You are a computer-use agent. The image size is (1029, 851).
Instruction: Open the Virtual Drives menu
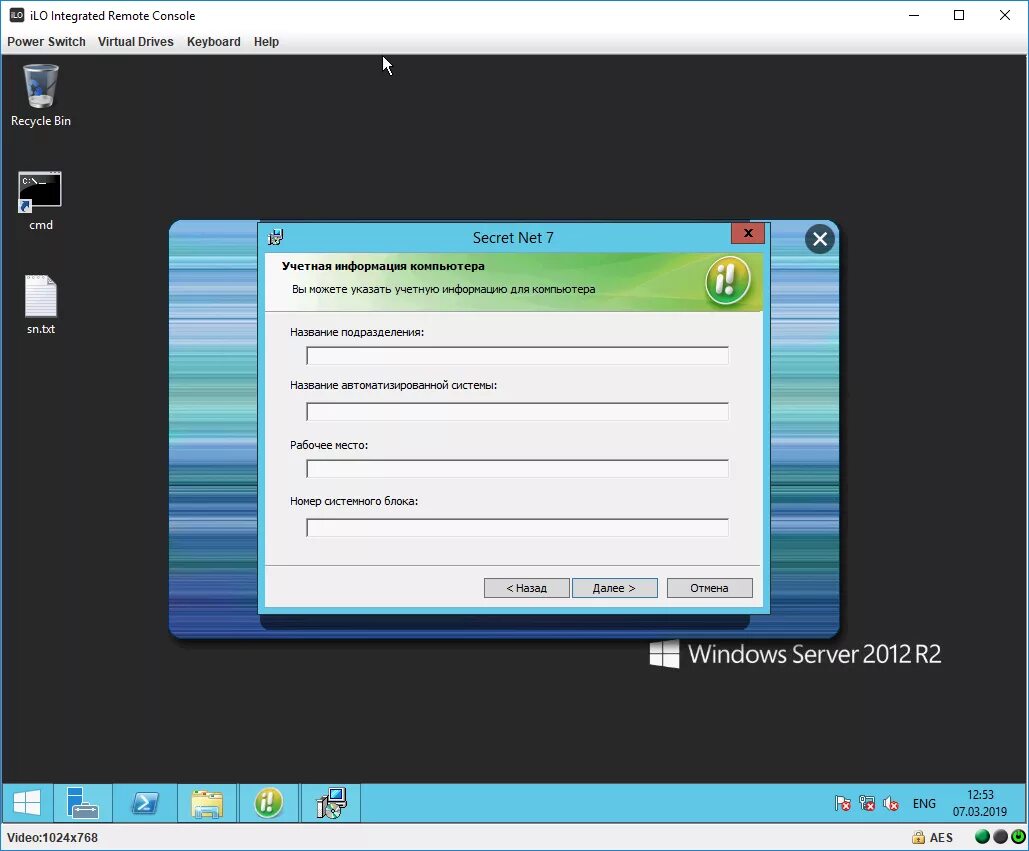(136, 41)
